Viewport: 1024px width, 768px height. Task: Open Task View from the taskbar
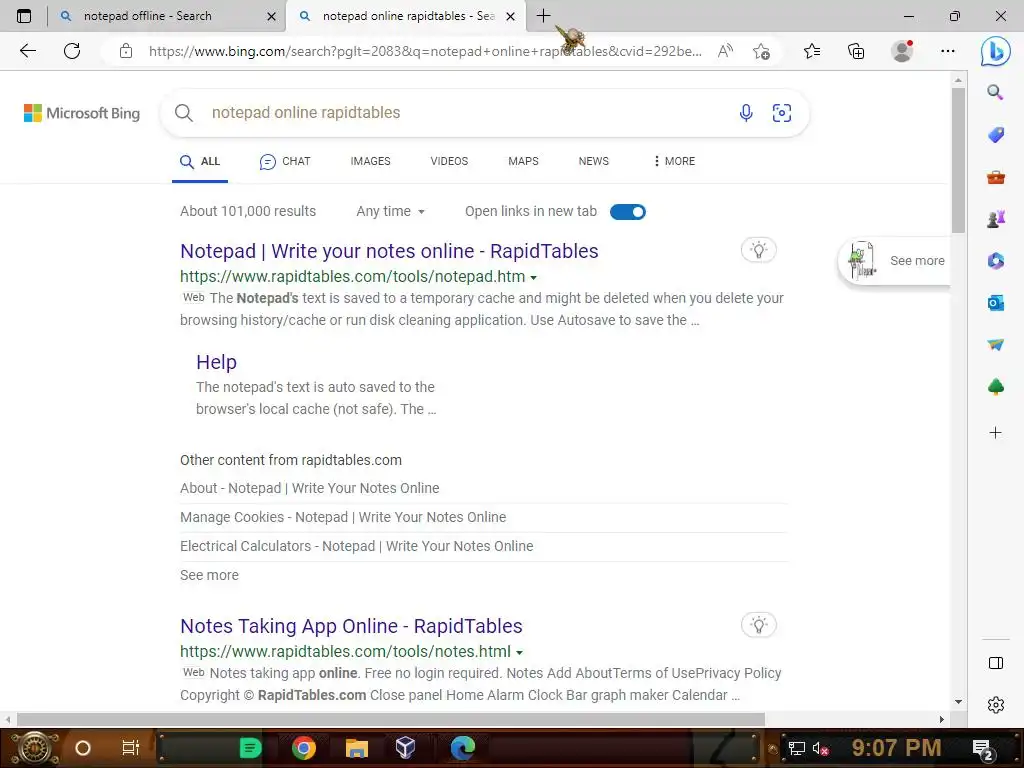pos(131,748)
